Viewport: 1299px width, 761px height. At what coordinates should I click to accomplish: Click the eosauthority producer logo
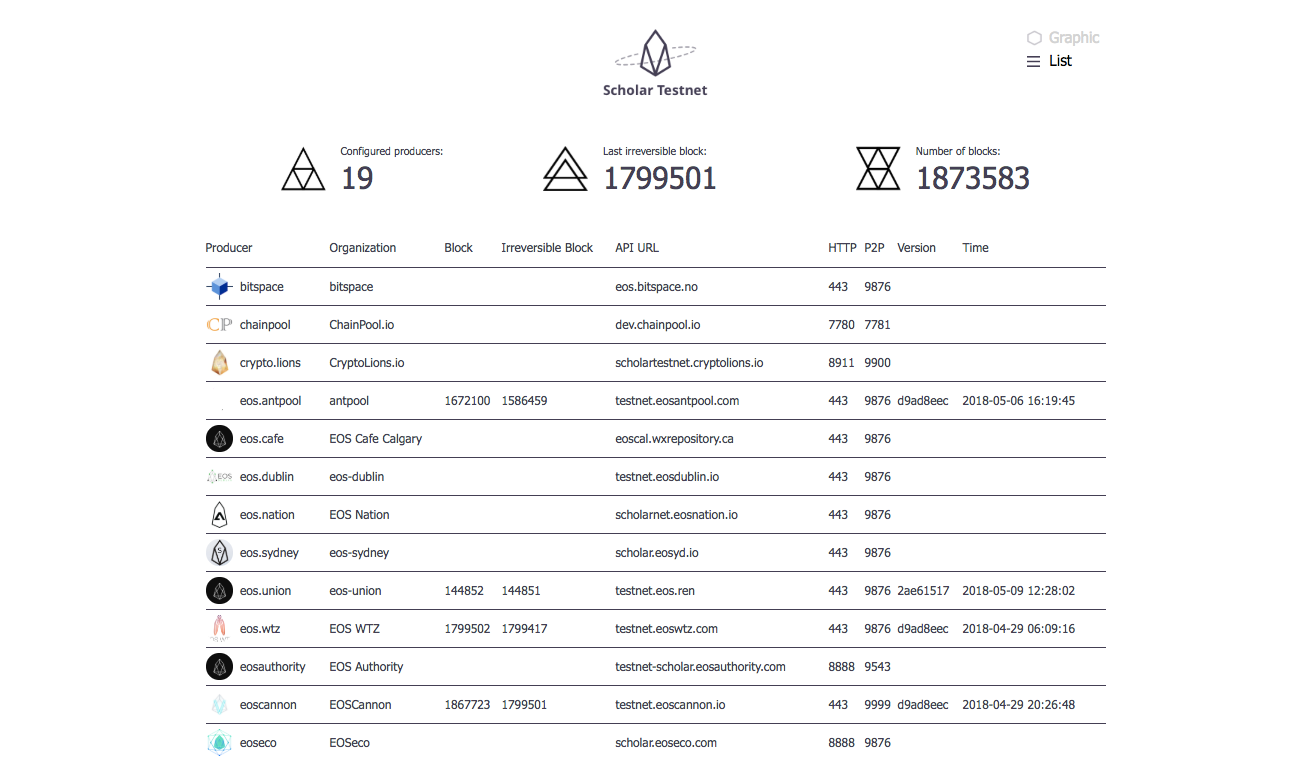219,667
